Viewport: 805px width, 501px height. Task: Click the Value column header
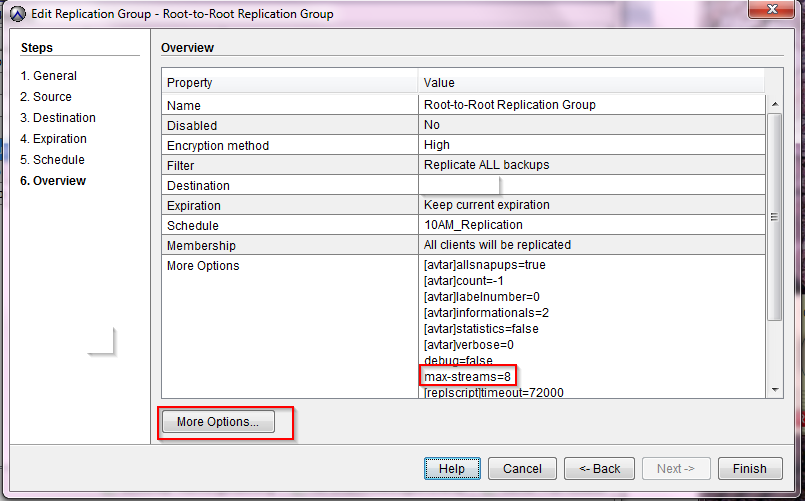[592, 83]
